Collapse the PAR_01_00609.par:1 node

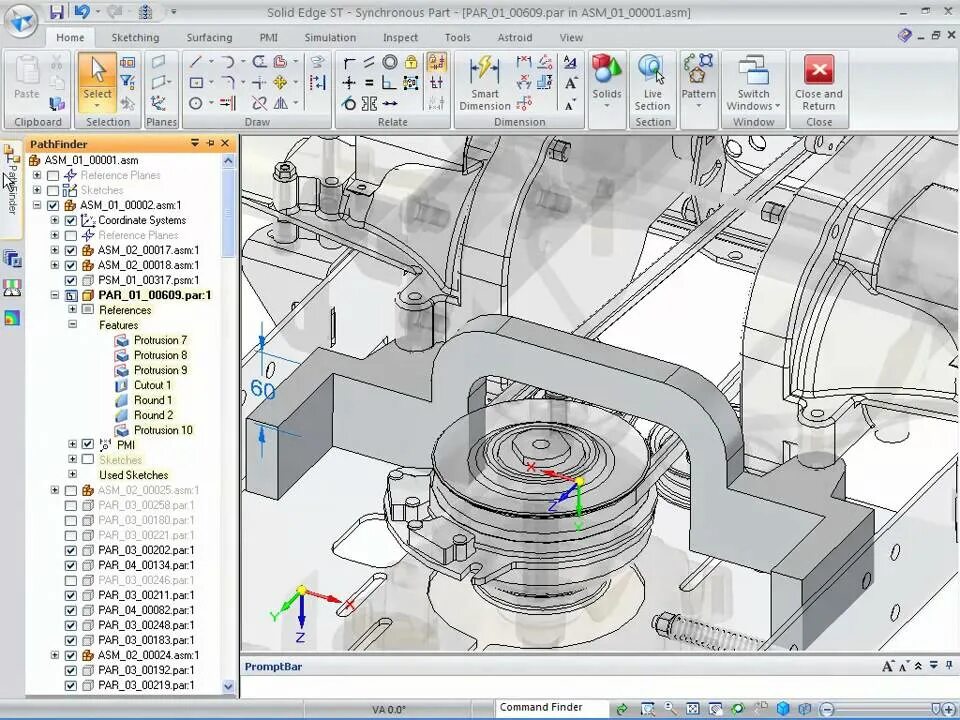pos(54,295)
